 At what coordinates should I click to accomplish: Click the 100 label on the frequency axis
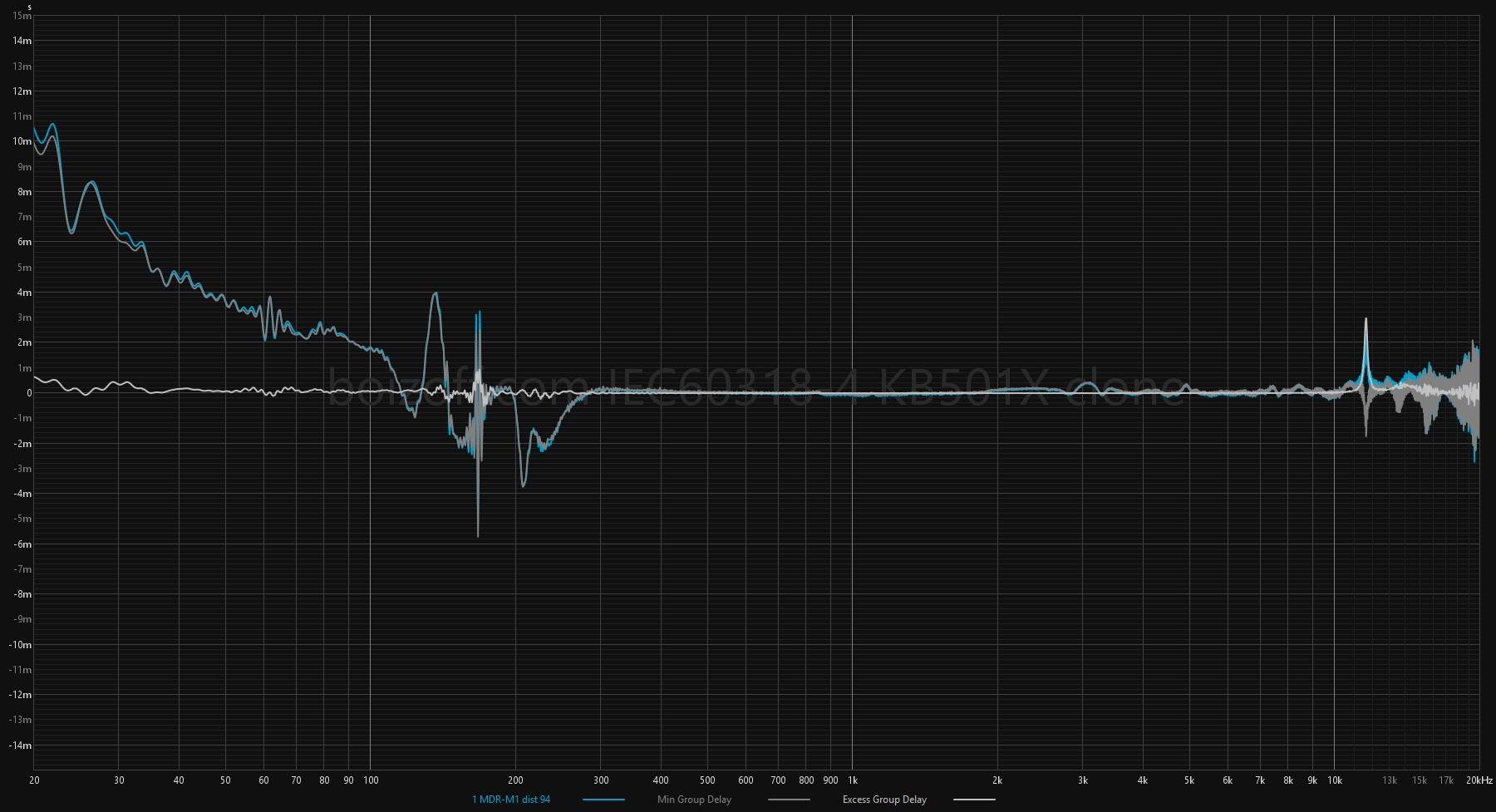pyautogui.click(x=371, y=780)
